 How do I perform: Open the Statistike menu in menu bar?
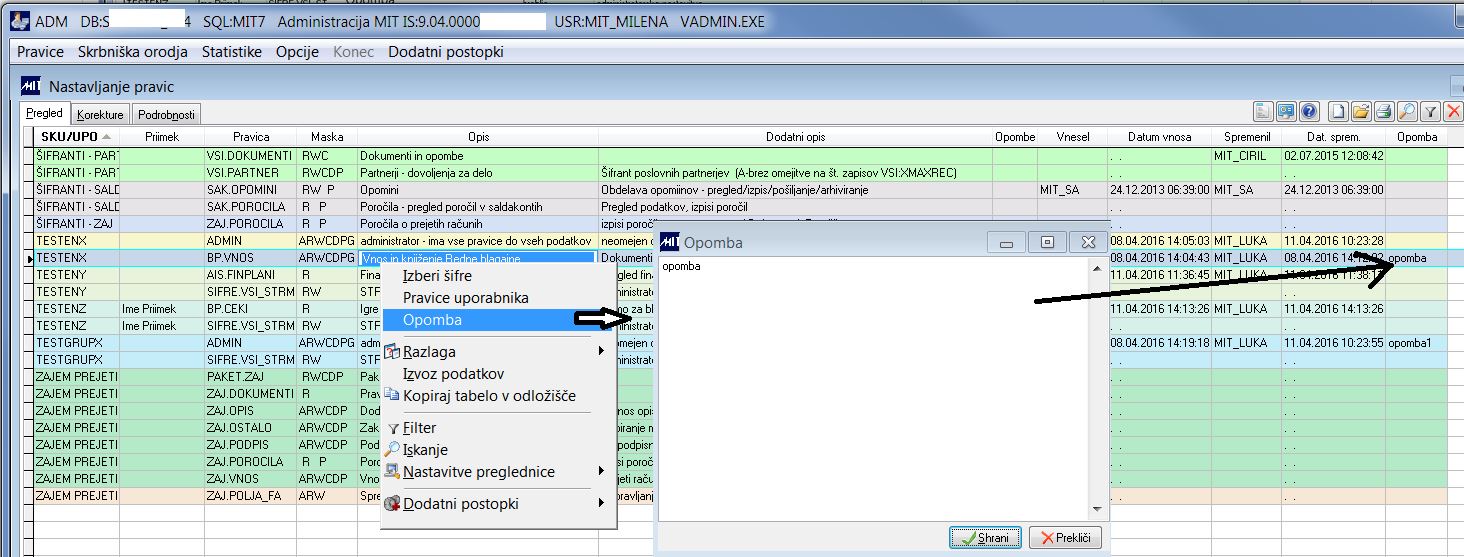click(x=232, y=52)
